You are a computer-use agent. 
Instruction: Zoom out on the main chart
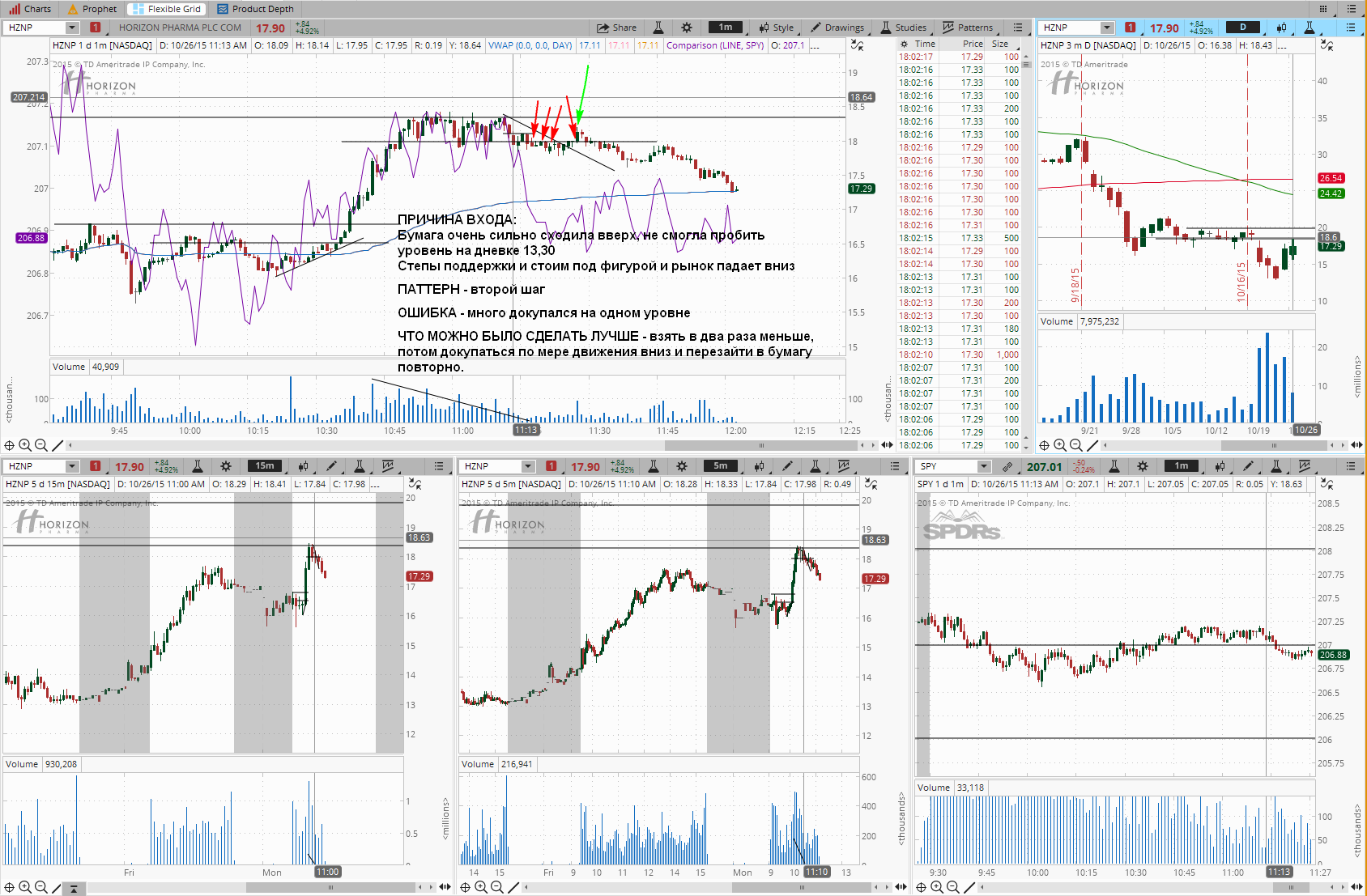pos(40,445)
